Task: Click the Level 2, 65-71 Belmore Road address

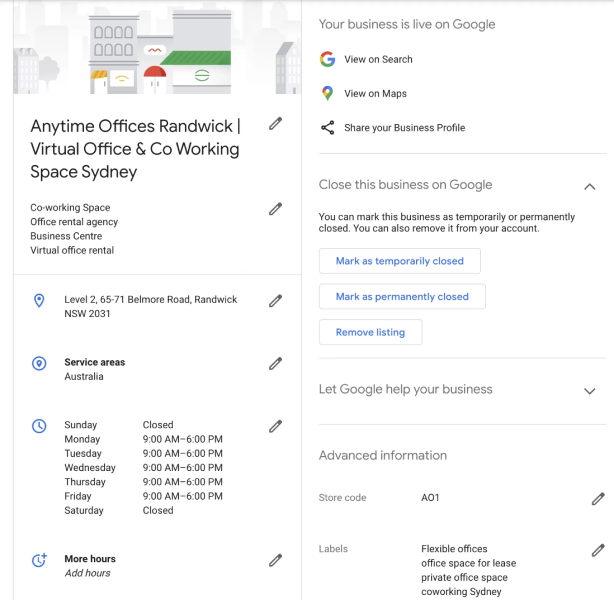Action: [151, 306]
